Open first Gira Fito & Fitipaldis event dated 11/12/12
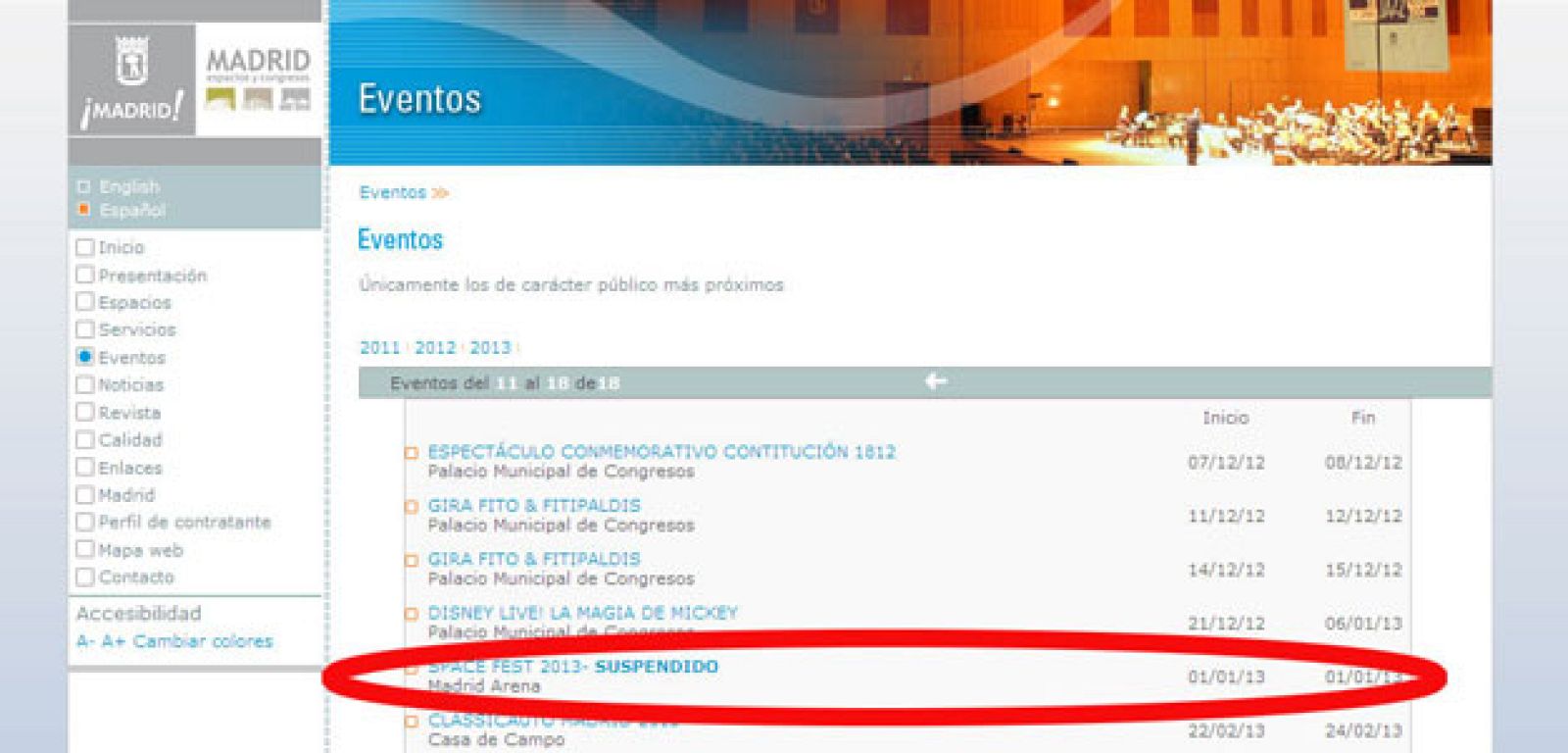1568x753 pixels. pos(534,506)
